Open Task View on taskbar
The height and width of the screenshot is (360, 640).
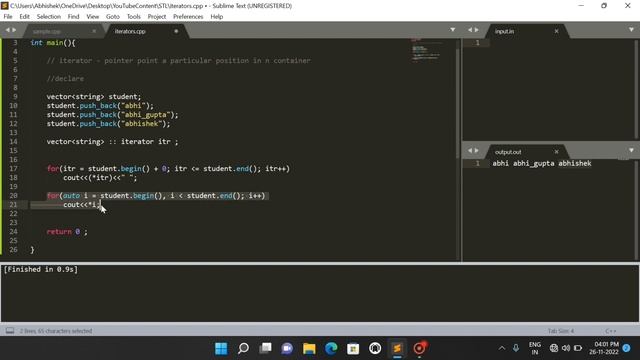coord(265,348)
